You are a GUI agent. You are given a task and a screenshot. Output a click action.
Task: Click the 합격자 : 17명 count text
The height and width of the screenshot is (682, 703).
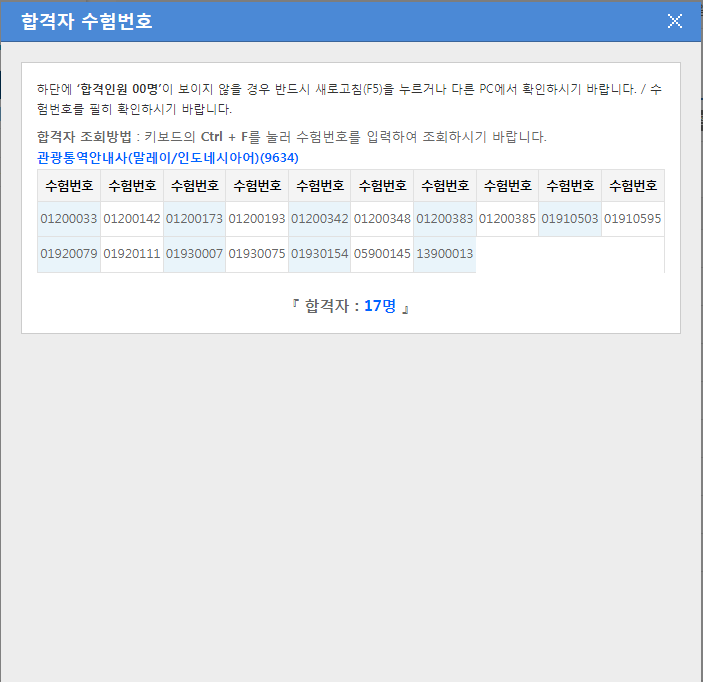coord(351,306)
